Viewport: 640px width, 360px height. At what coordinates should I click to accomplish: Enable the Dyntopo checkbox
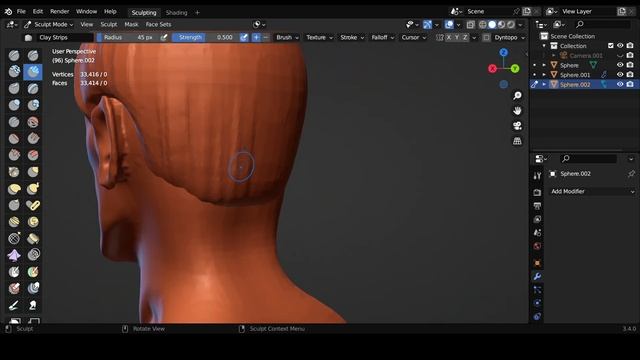(486, 37)
